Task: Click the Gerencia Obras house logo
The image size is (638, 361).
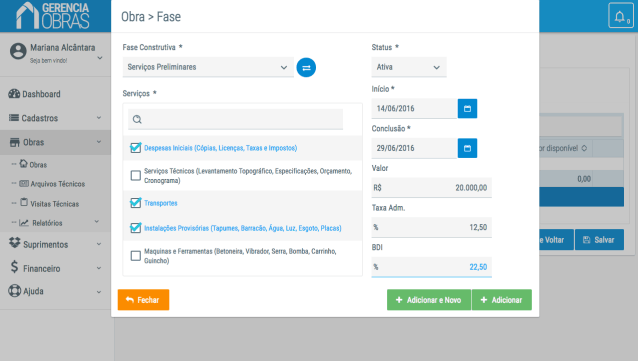Action: (x=52, y=15)
